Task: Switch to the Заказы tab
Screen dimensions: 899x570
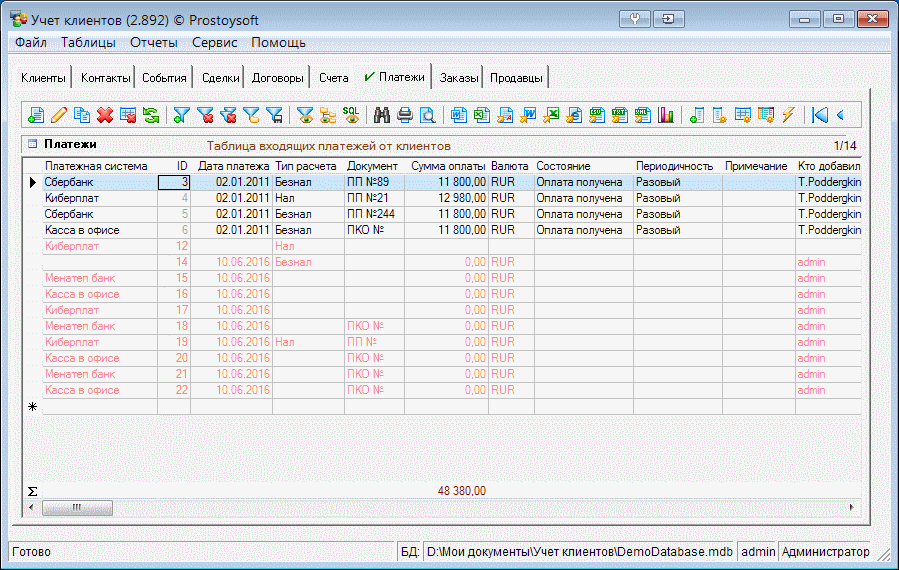Action: [459, 77]
